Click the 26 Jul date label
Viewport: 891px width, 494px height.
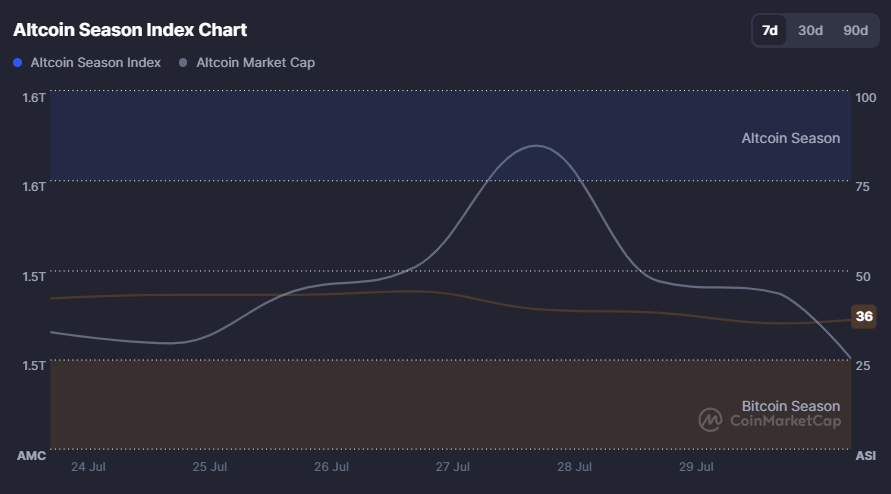(331, 466)
